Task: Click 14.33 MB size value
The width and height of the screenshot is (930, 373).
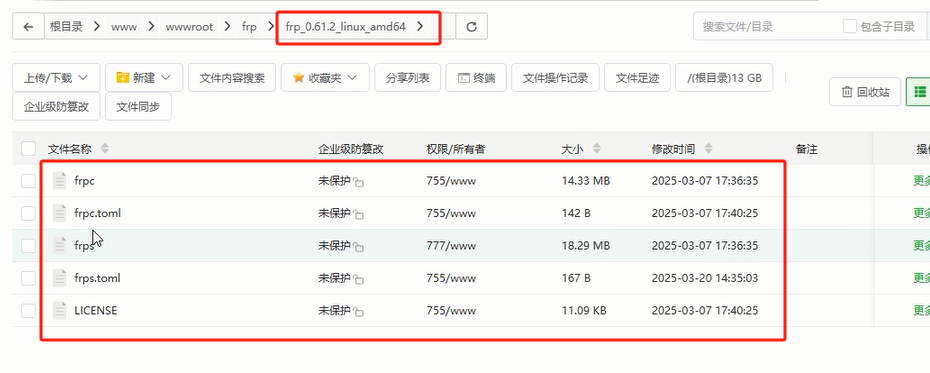Action: click(585, 181)
